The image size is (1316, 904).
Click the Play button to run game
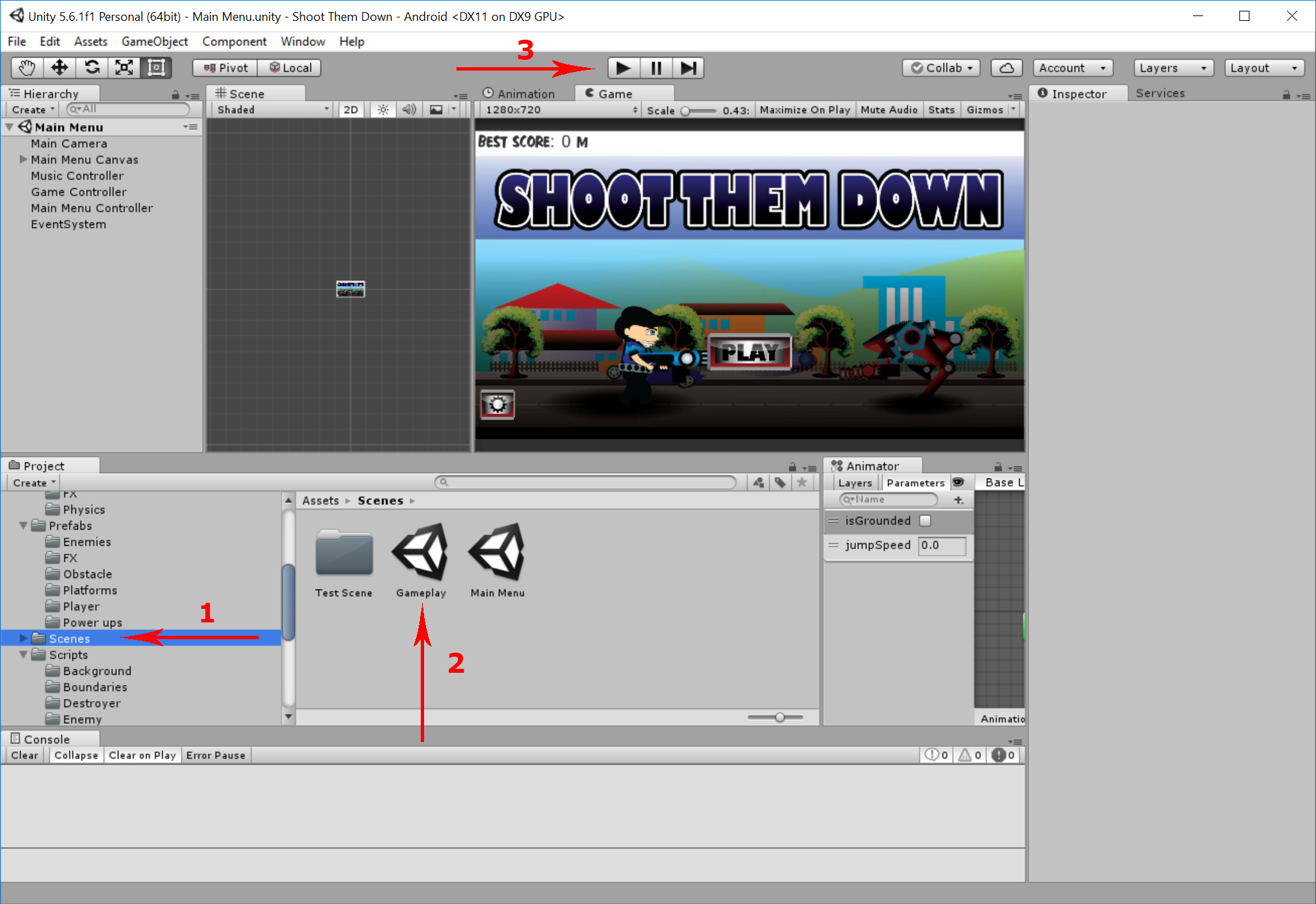[x=622, y=67]
